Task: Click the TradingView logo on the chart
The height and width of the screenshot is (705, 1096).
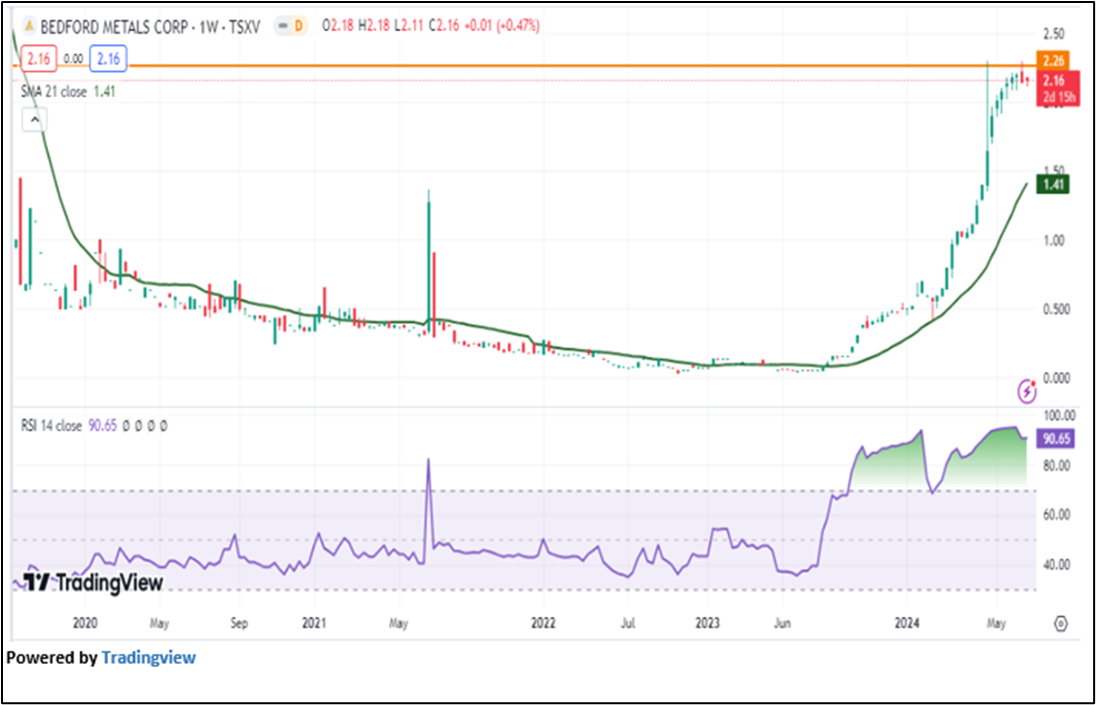Action: [x=93, y=582]
